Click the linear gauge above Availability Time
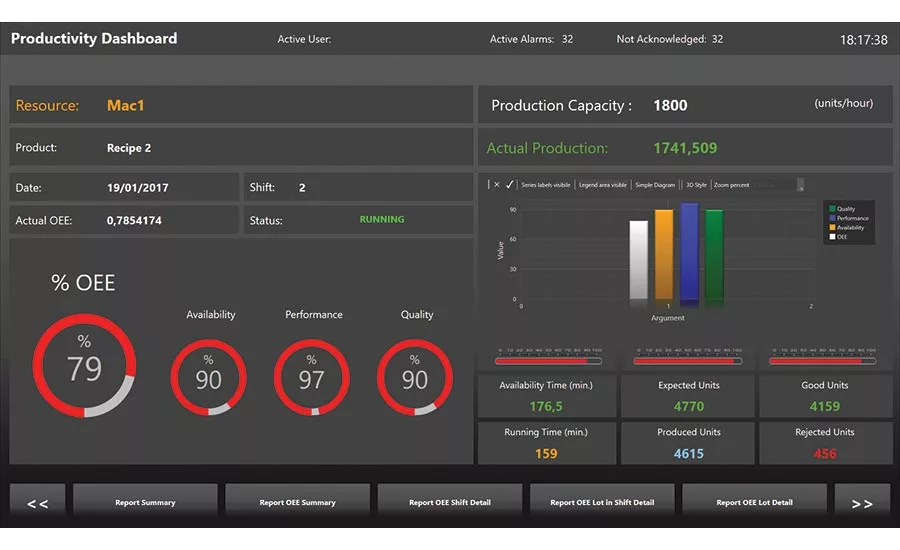 [x=547, y=360]
